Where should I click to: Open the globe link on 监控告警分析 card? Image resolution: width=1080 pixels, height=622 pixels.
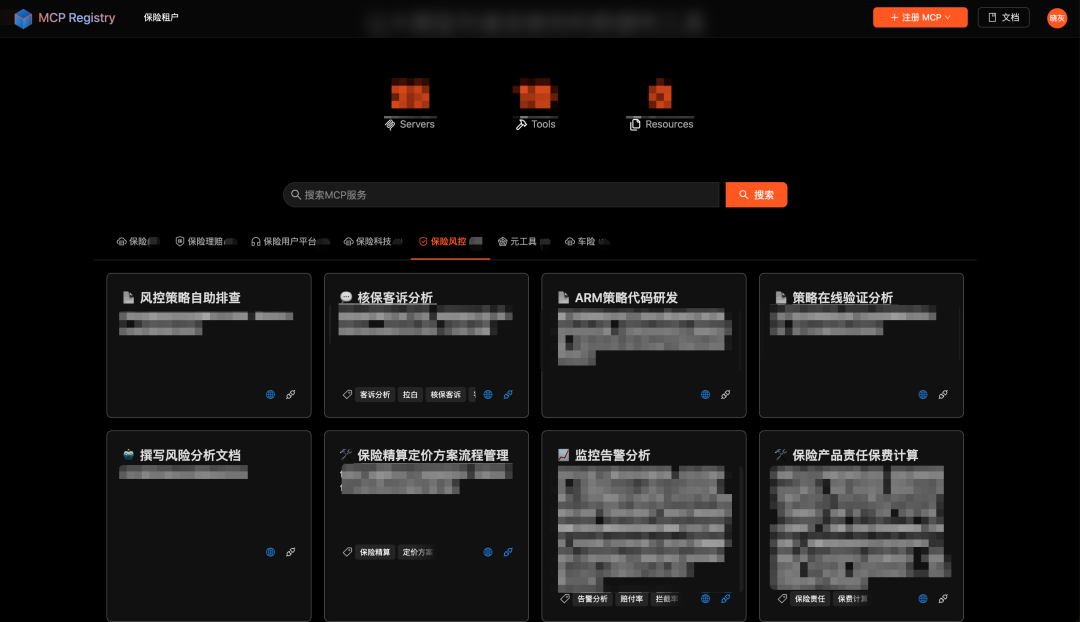[x=705, y=598]
